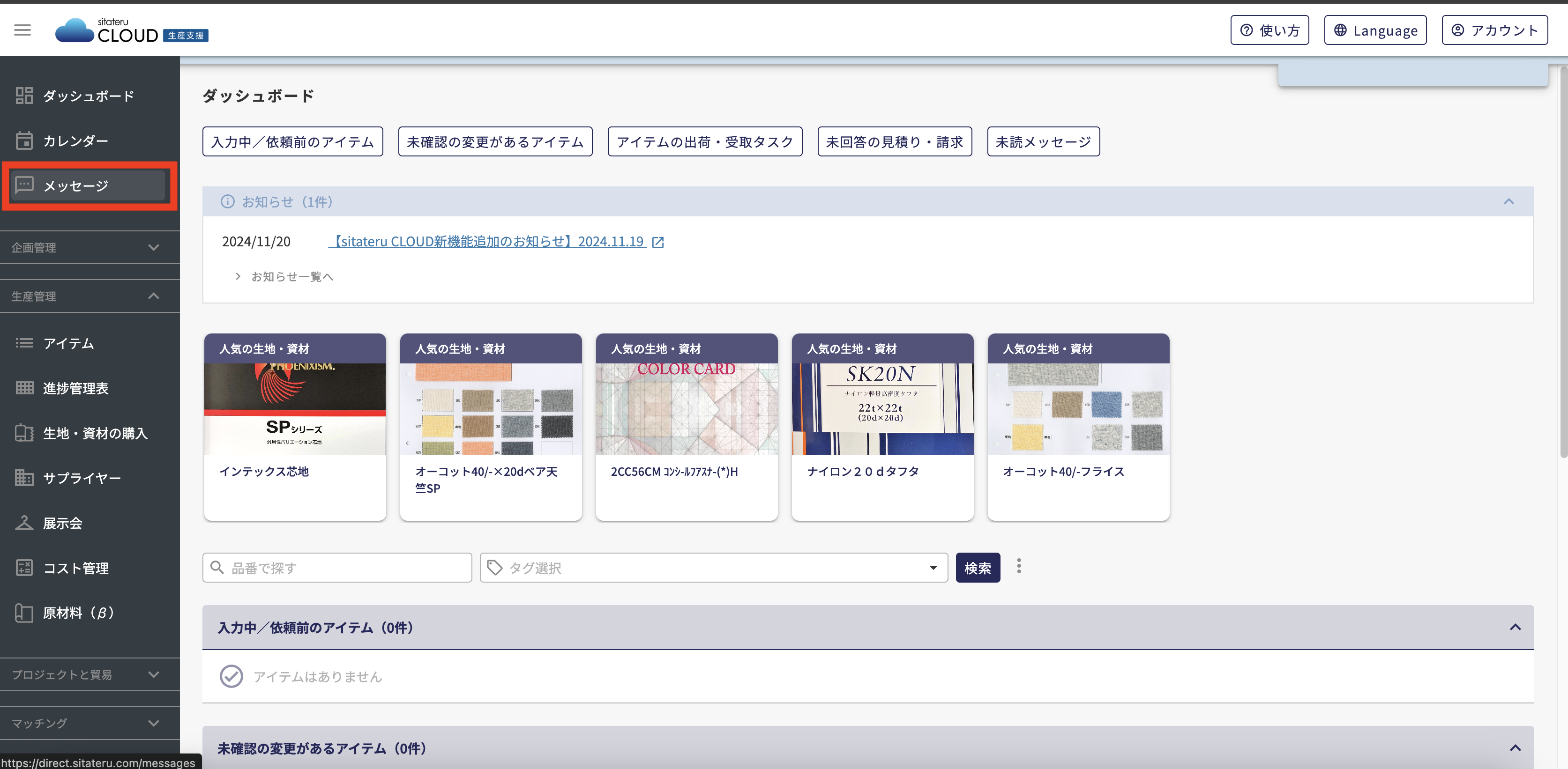
Task: Click the カレンダー calendar icon
Action: tap(24, 140)
